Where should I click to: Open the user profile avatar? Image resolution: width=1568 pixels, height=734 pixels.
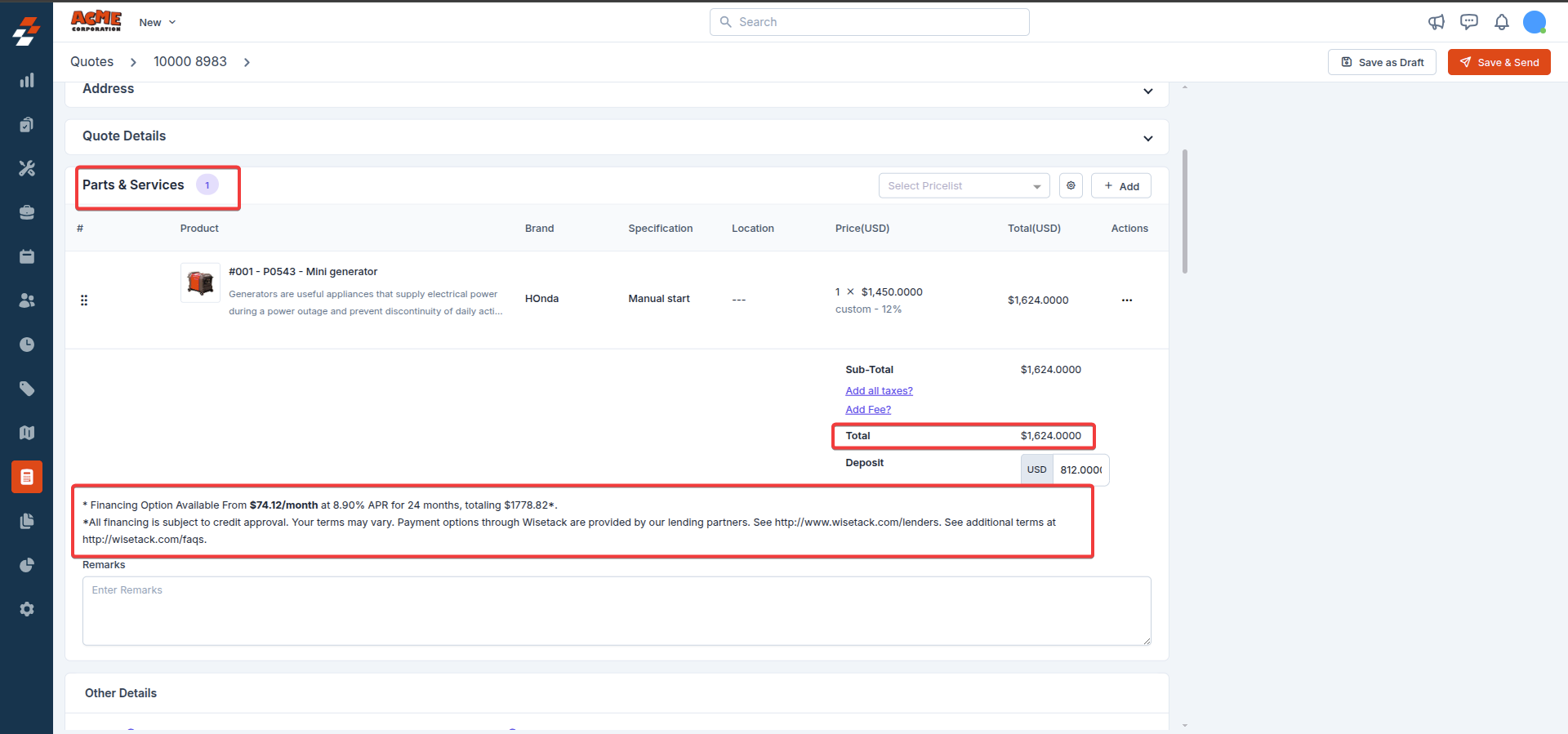click(x=1535, y=22)
